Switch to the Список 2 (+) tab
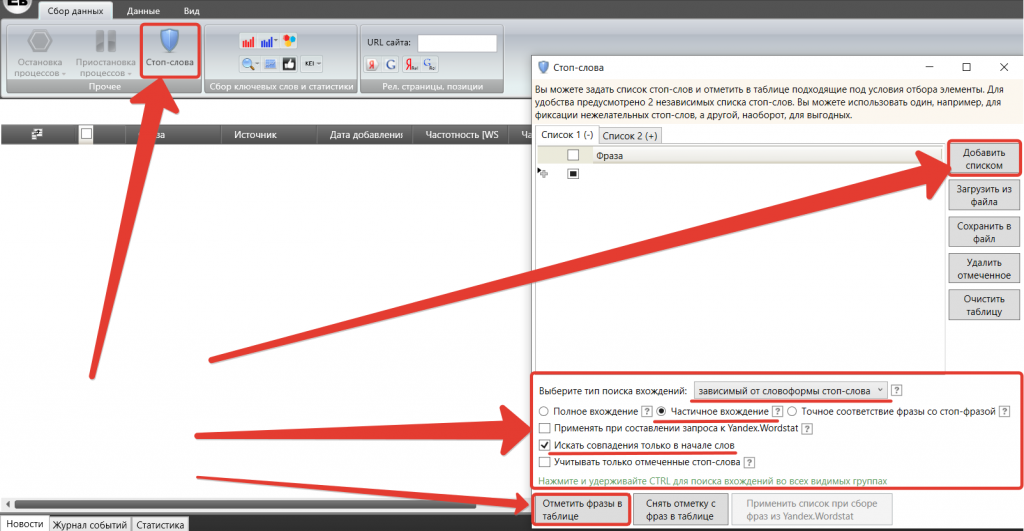 point(630,136)
